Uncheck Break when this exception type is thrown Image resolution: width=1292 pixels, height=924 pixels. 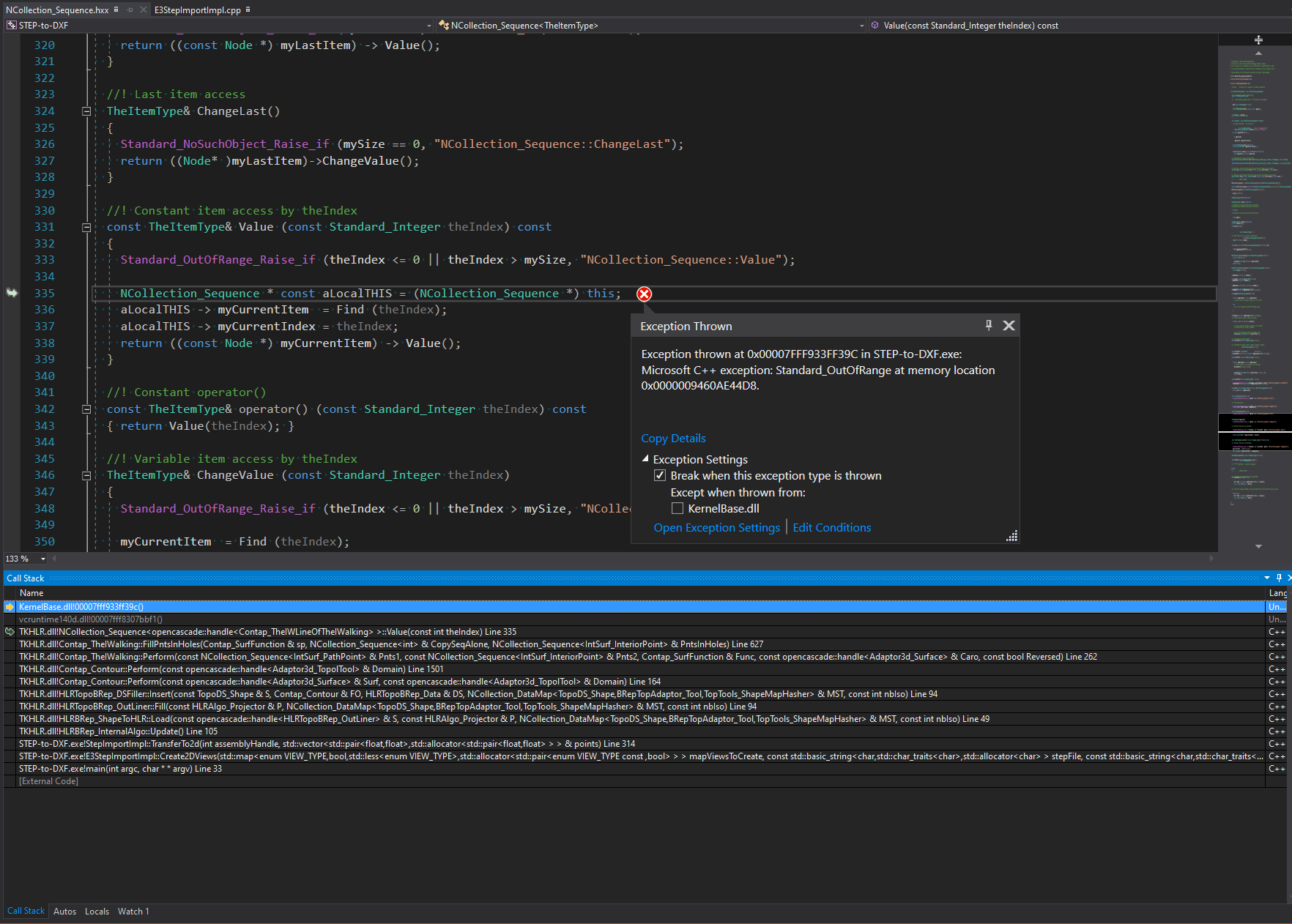click(660, 476)
